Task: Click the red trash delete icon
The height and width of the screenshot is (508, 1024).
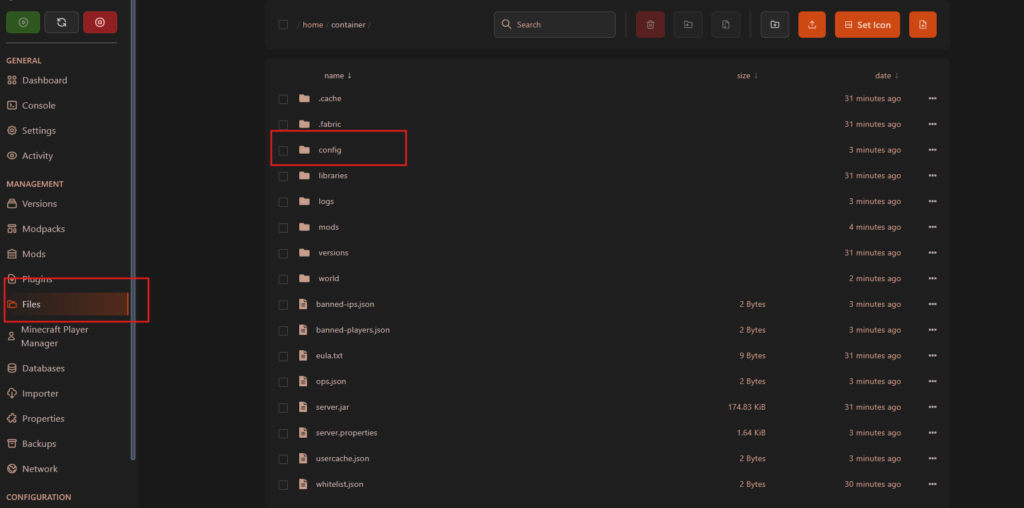Action: (x=650, y=25)
